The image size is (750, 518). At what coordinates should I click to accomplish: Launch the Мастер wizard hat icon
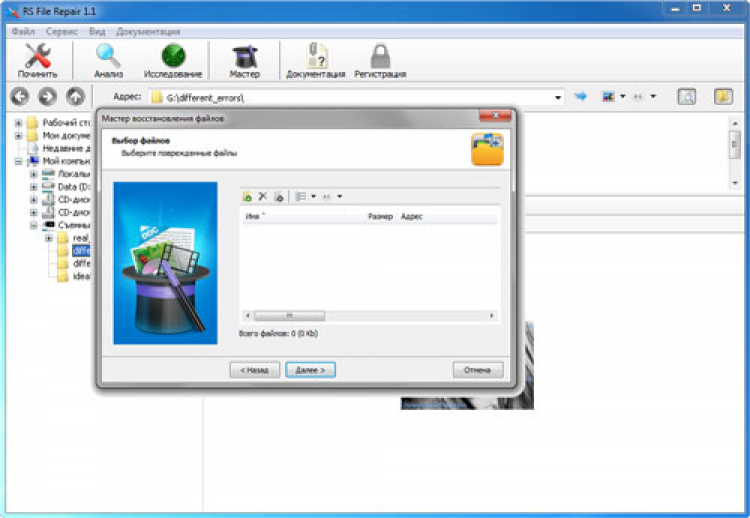pos(244,60)
